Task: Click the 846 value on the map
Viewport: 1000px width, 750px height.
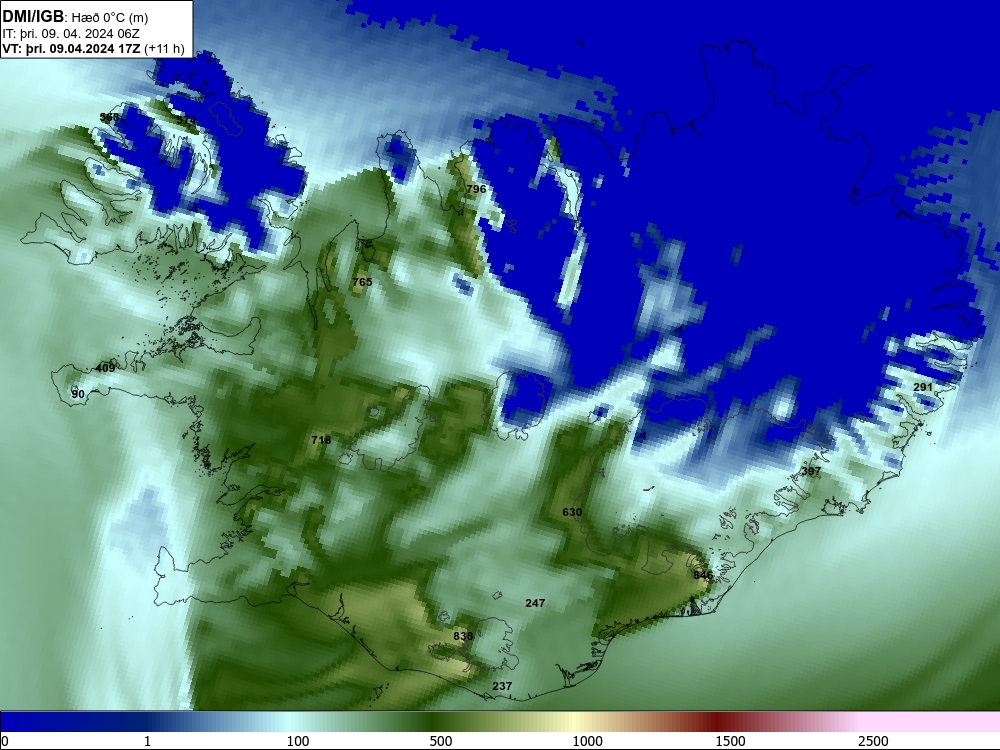Action: pos(703,575)
